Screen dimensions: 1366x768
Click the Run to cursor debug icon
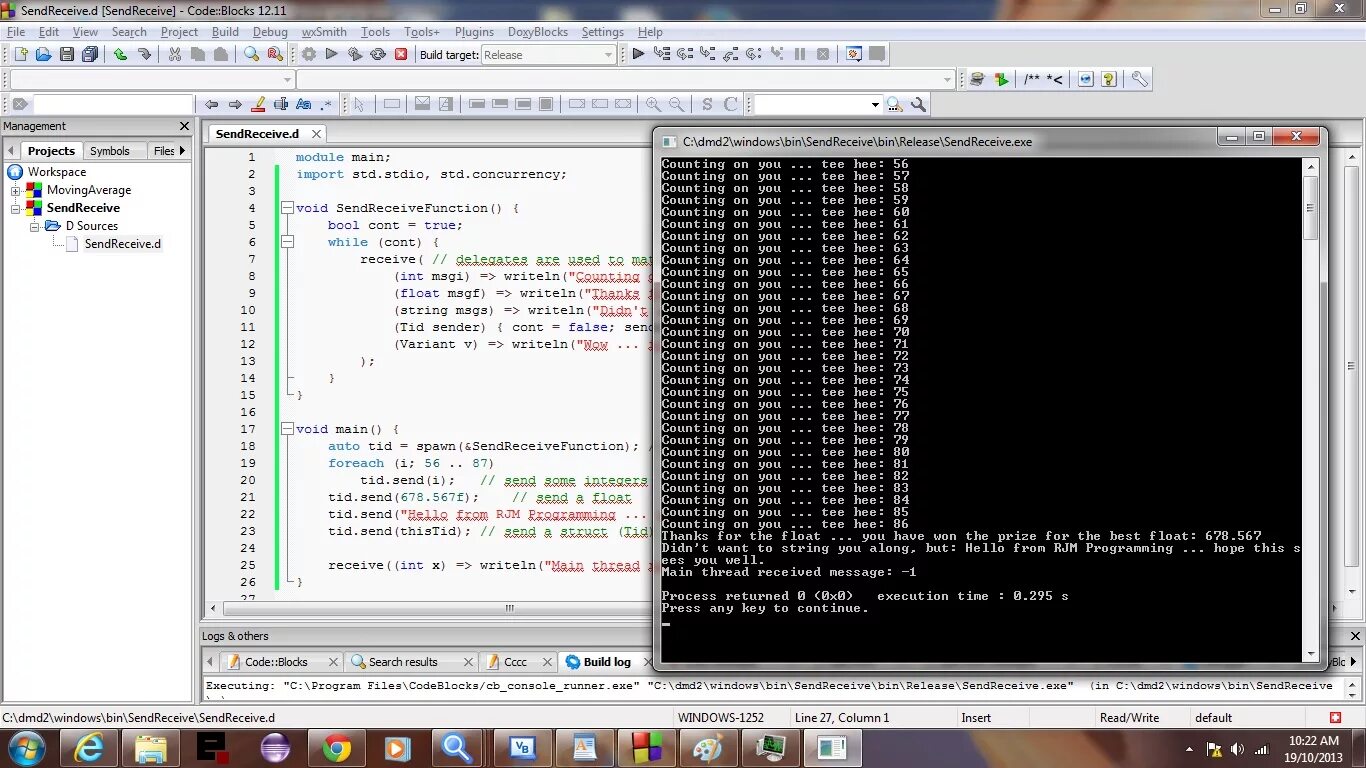pos(662,54)
